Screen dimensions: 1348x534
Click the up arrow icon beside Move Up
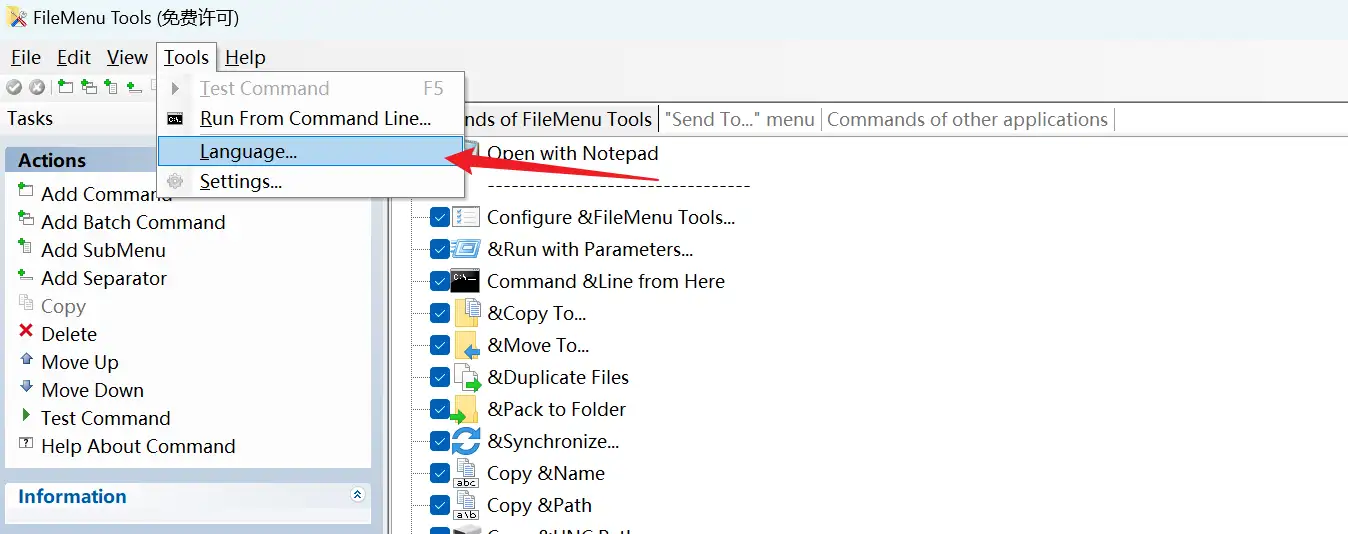(x=26, y=359)
